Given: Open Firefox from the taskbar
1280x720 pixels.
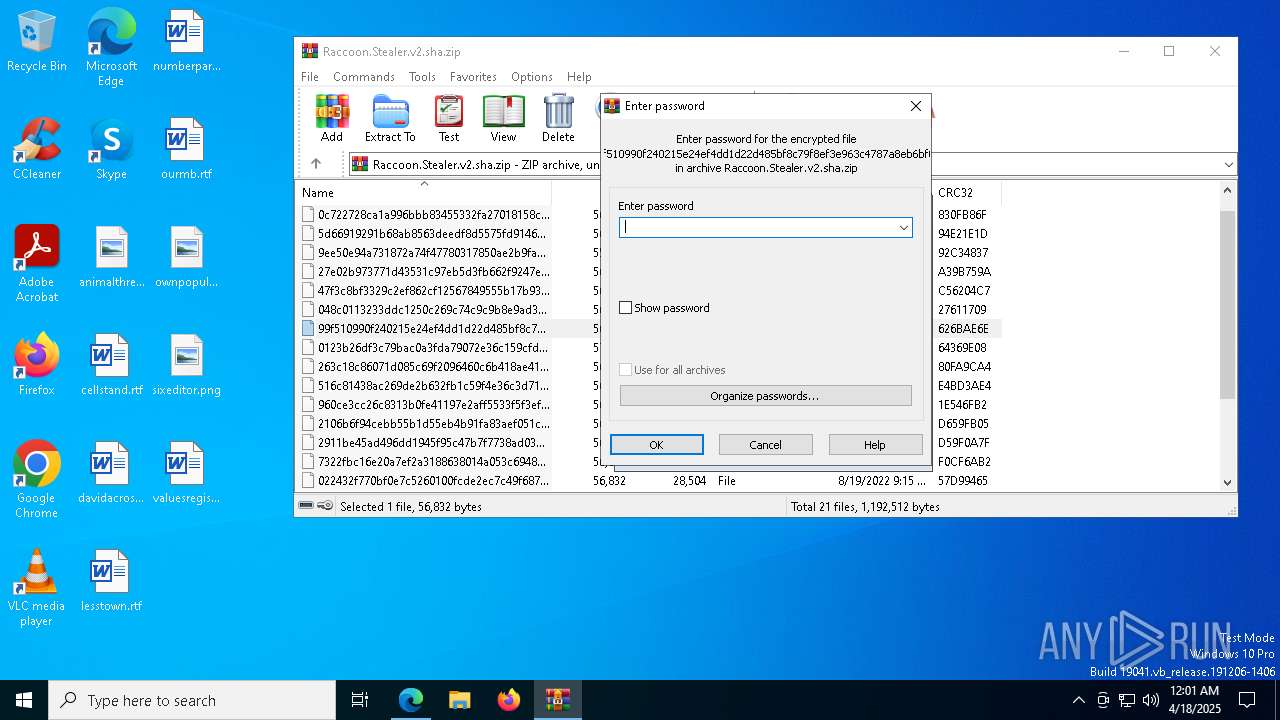Looking at the screenshot, I should click(508, 700).
